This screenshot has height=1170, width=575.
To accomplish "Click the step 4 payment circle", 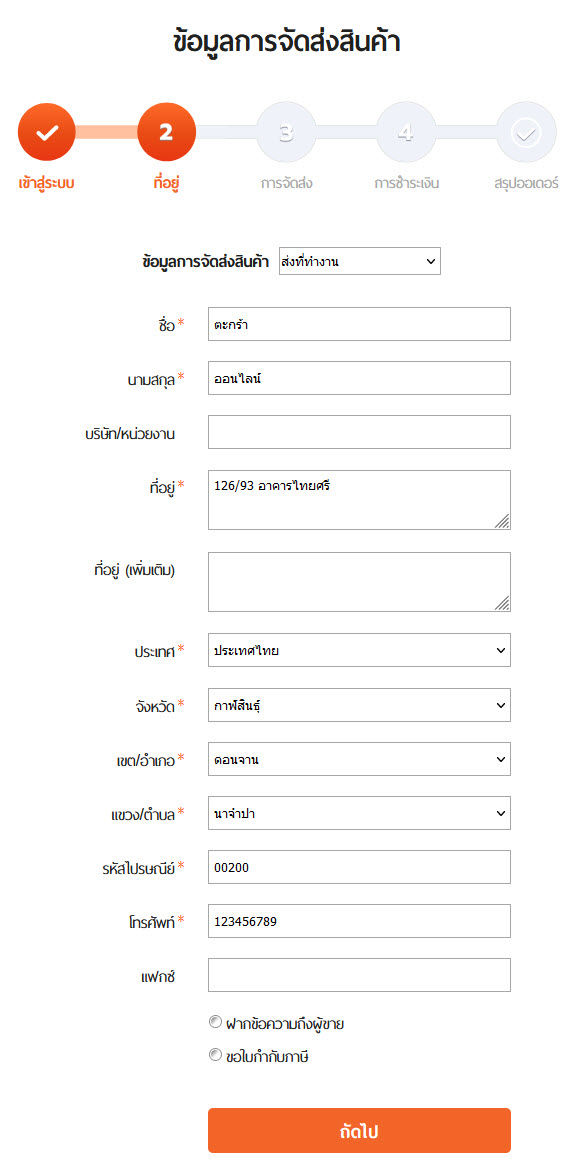I will (406, 132).
